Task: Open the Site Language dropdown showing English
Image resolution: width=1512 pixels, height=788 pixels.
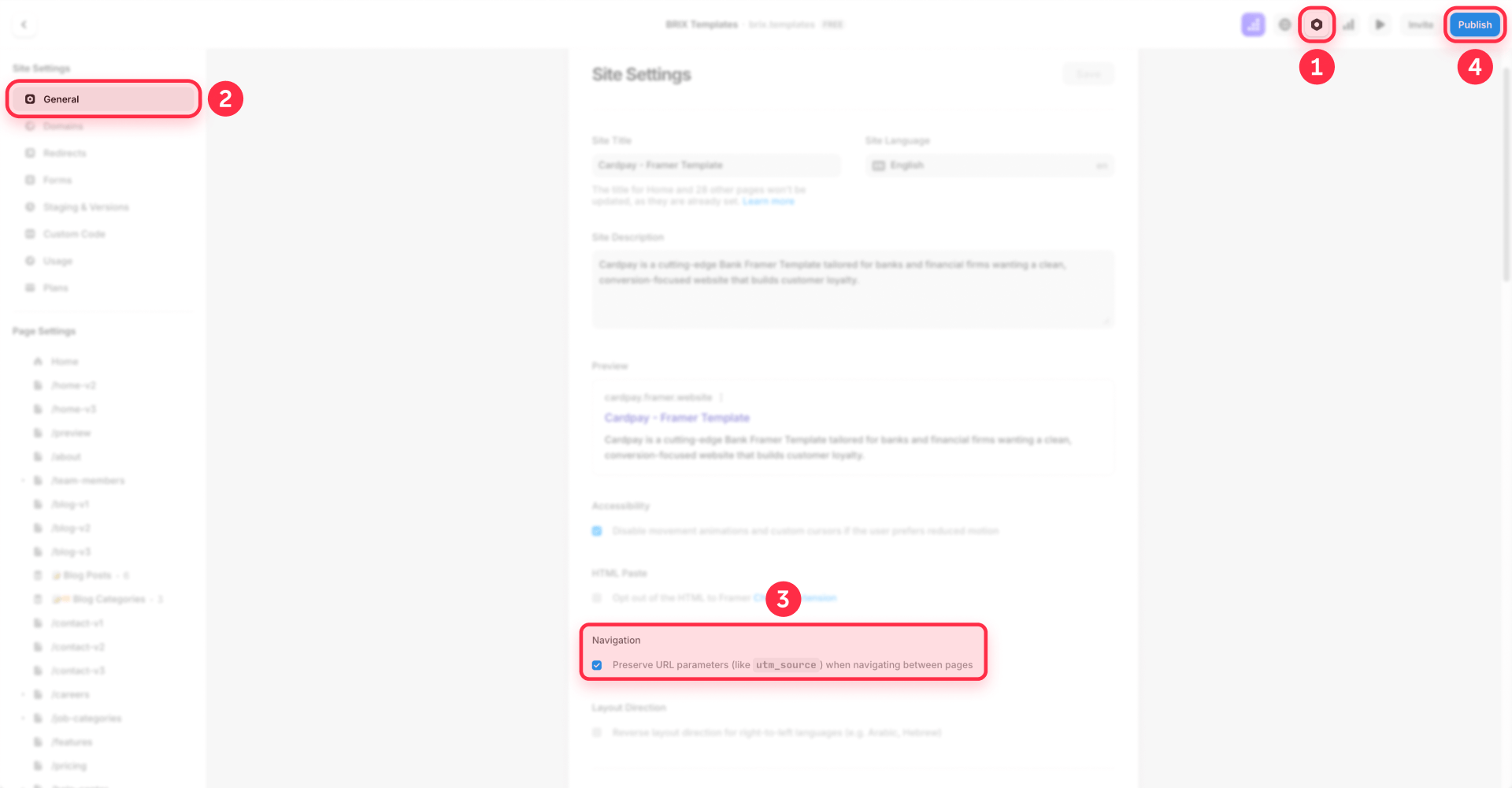Action: click(x=989, y=165)
